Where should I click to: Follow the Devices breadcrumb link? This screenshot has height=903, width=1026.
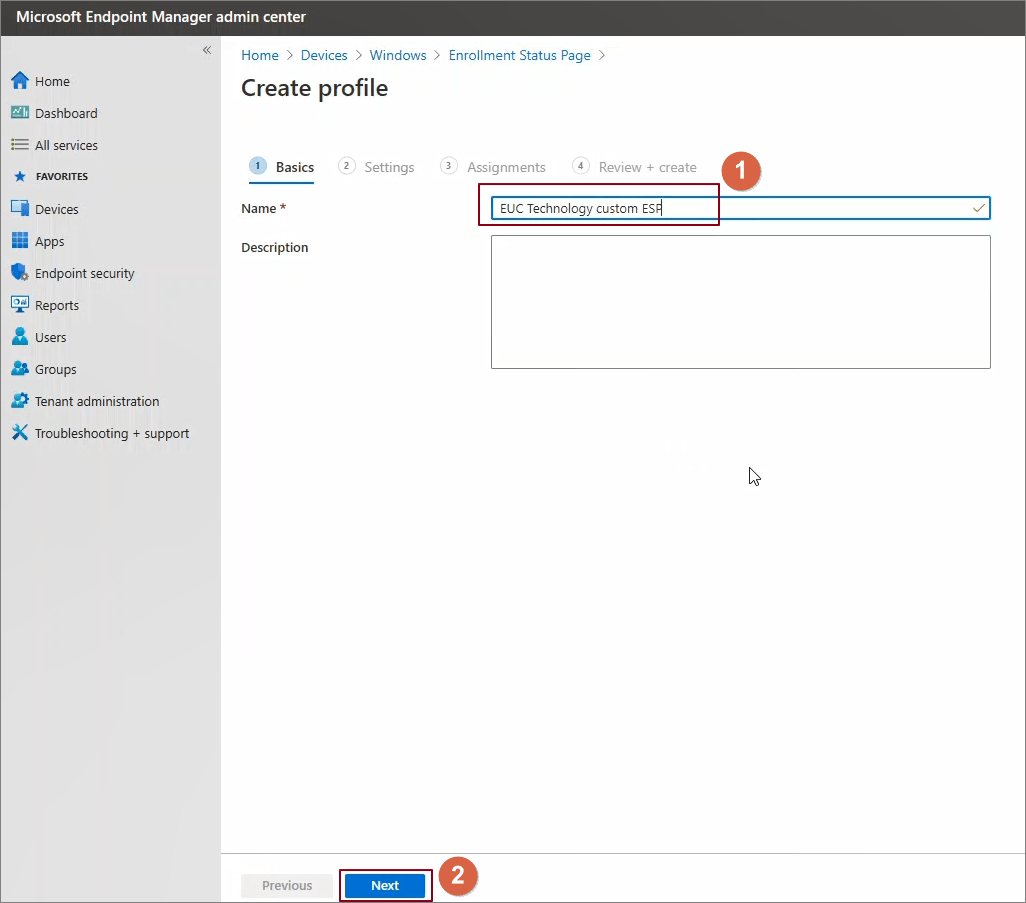324,56
